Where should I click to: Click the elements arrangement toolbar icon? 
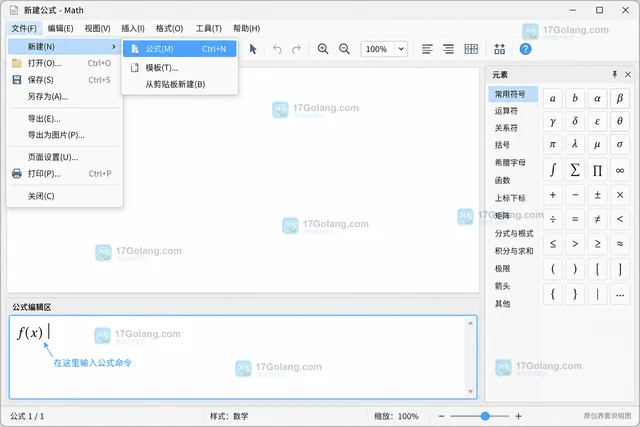[x=500, y=49]
